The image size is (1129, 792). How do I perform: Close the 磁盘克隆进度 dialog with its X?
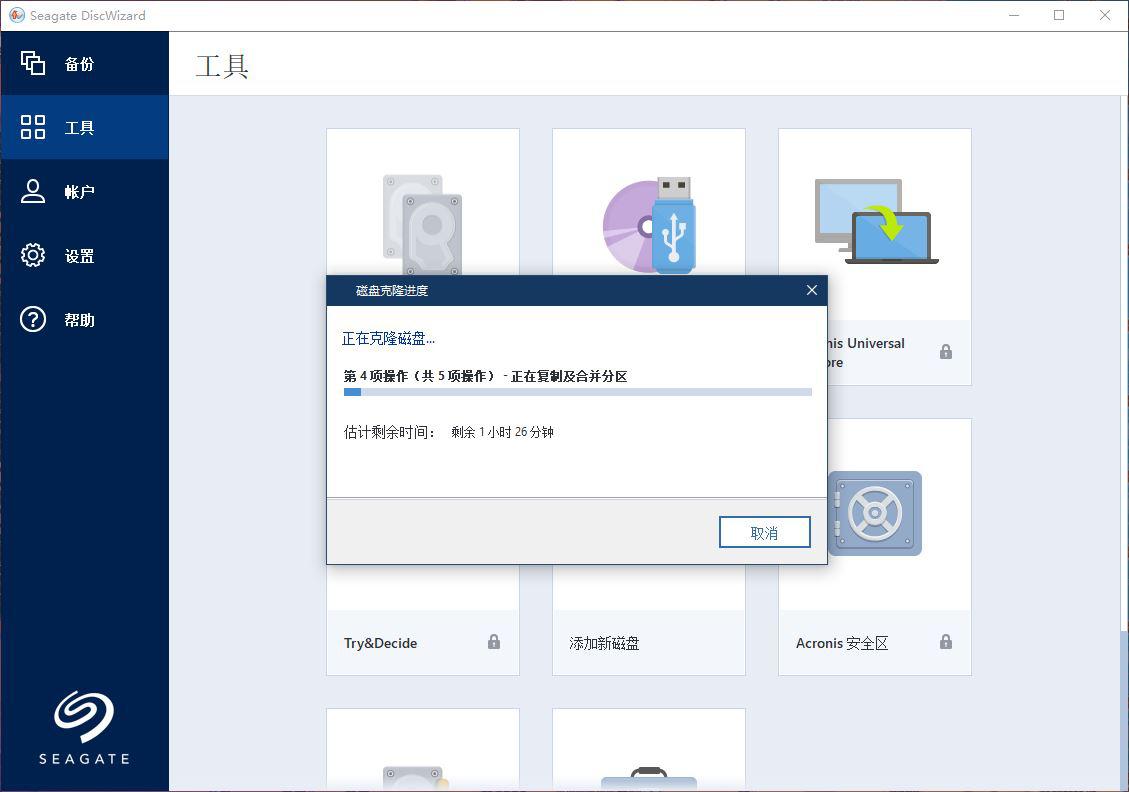point(811,290)
